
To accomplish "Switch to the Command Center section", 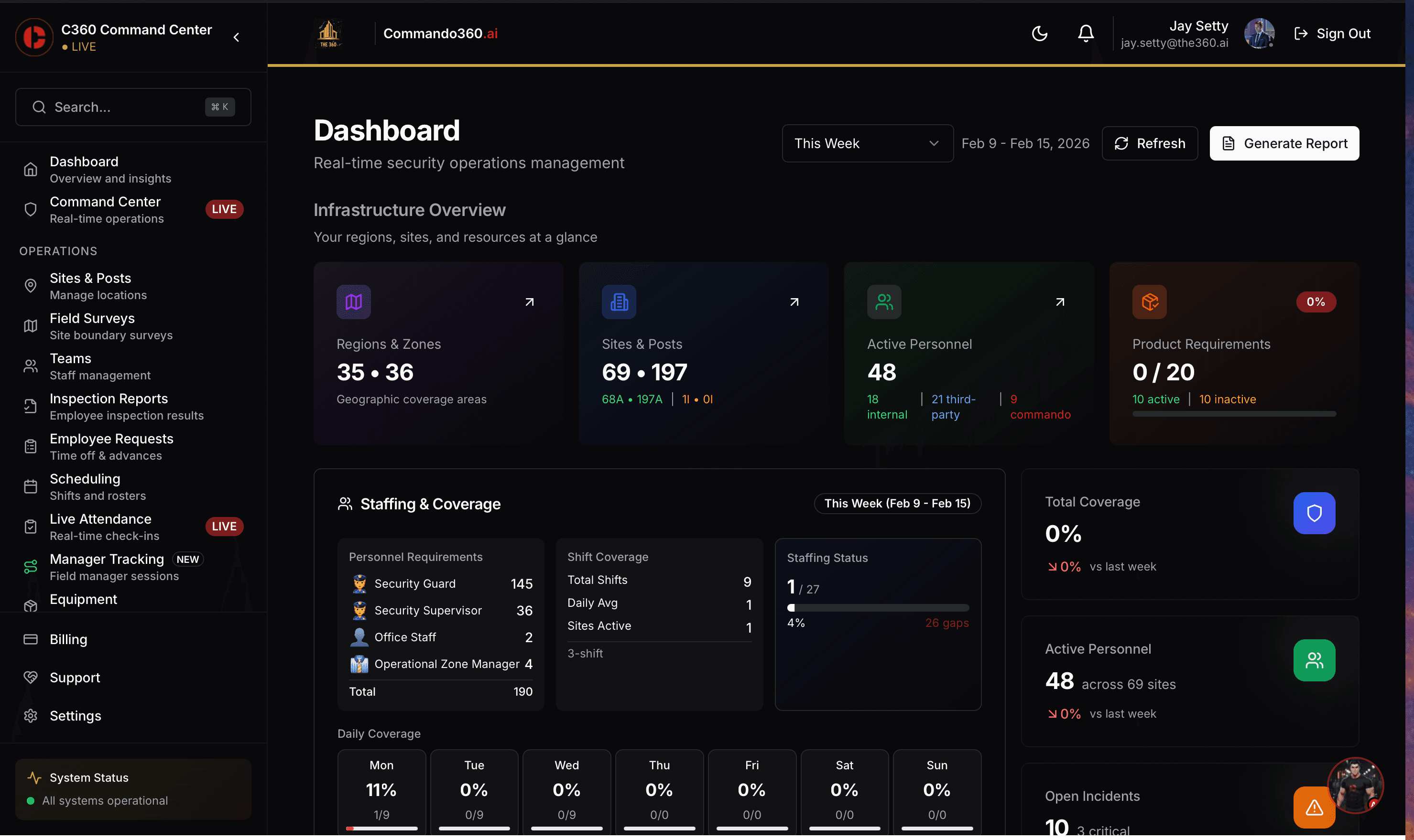I will (x=105, y=209).
